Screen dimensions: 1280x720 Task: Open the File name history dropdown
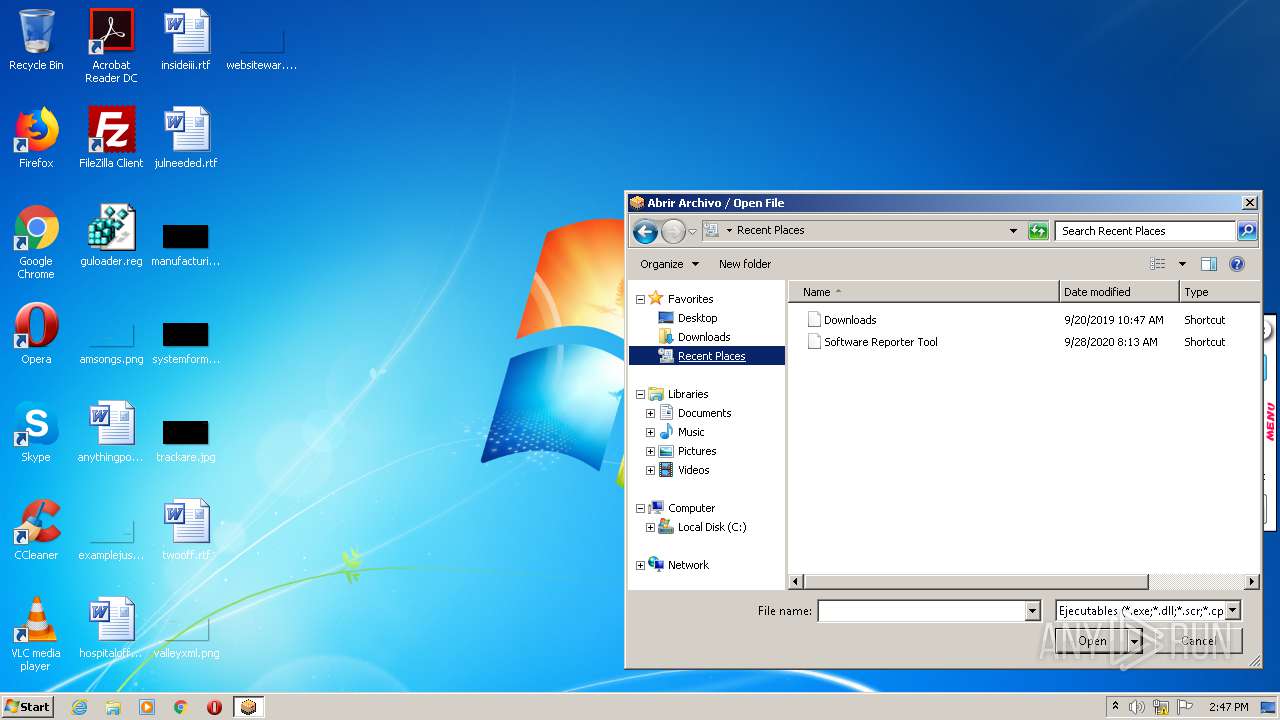[1033, 610]
